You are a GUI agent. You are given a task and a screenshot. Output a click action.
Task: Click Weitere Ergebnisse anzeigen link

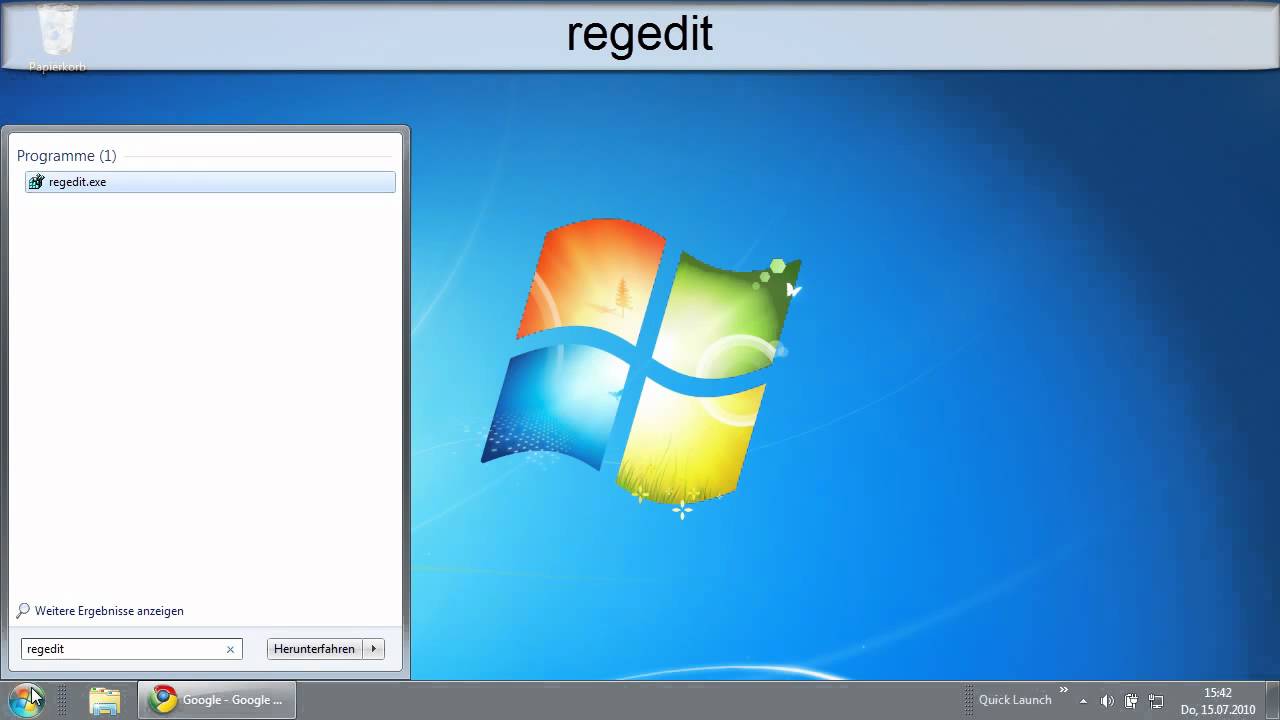pos(109,611)
